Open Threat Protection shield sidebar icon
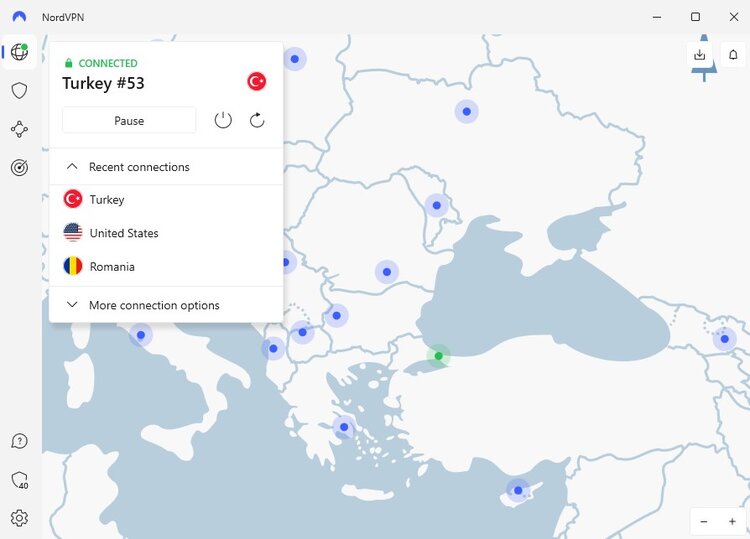 pos(19,90)
